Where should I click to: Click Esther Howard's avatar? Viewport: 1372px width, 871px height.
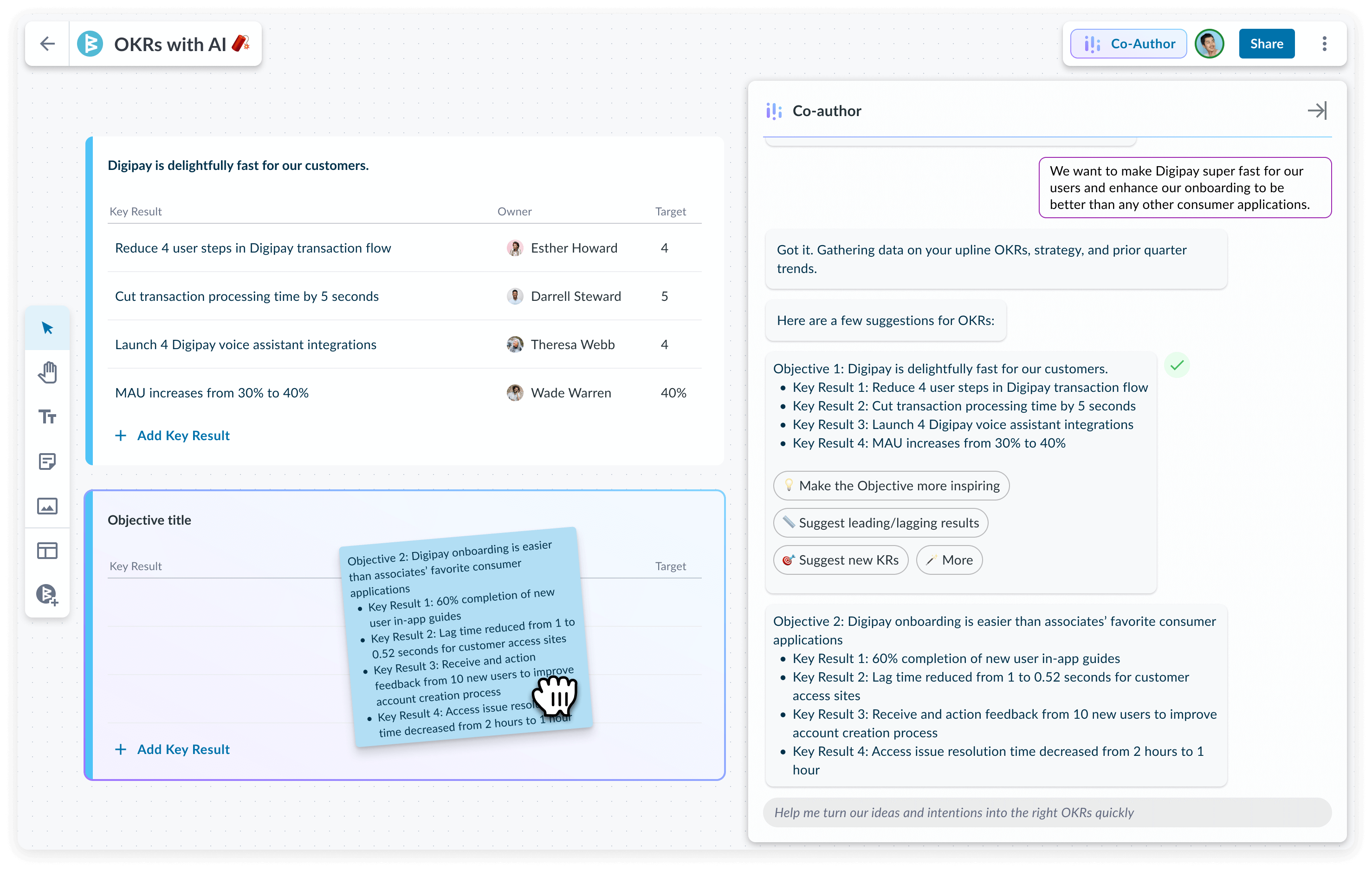(x=514, y=248)
